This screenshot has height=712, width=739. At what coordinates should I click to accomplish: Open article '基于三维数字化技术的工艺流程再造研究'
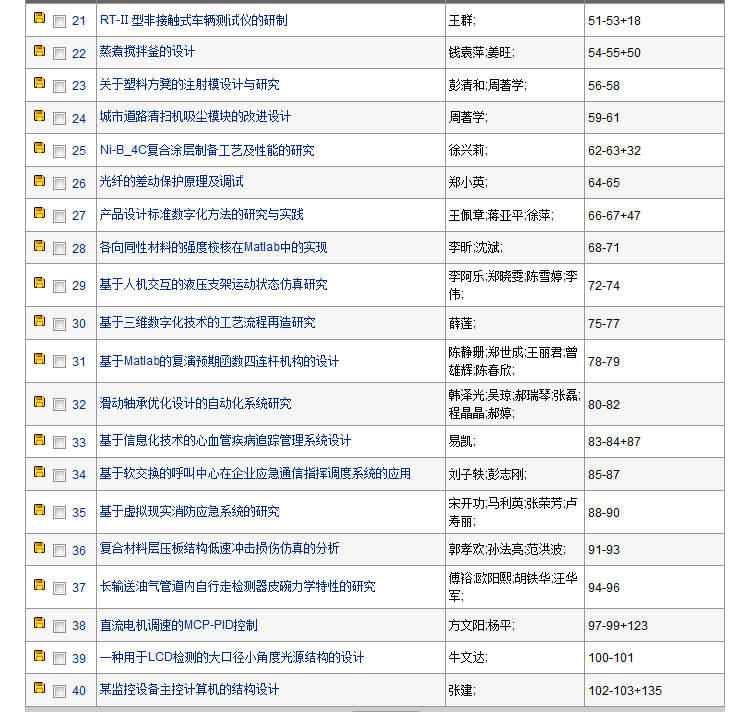click(x=207, y=323)
